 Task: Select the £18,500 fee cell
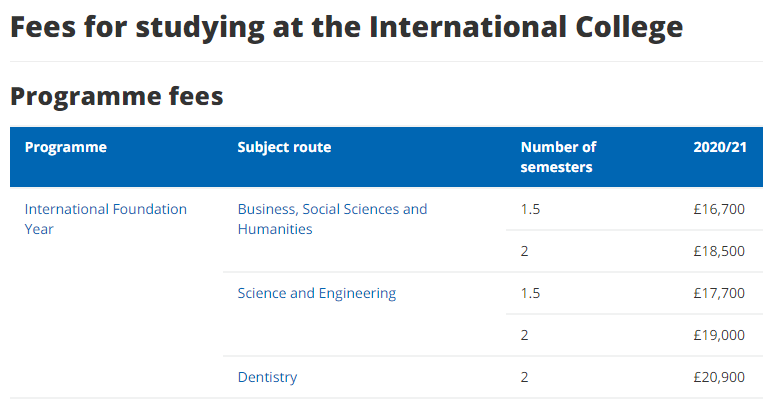pos(719,251)
